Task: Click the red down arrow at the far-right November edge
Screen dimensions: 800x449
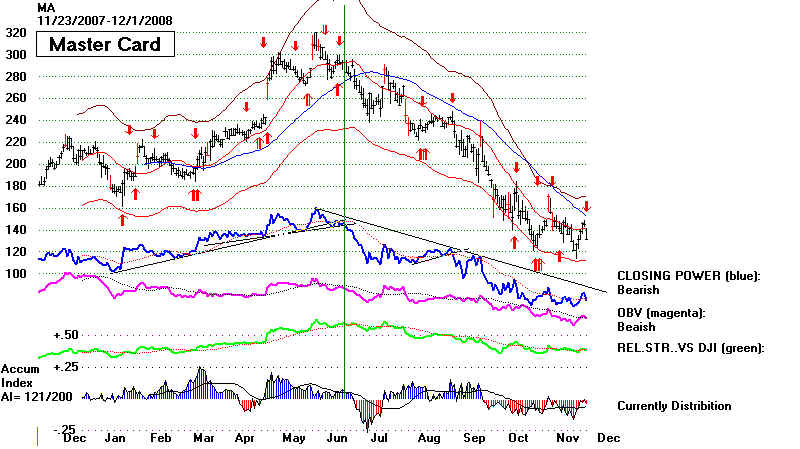Action: [588, 207]
